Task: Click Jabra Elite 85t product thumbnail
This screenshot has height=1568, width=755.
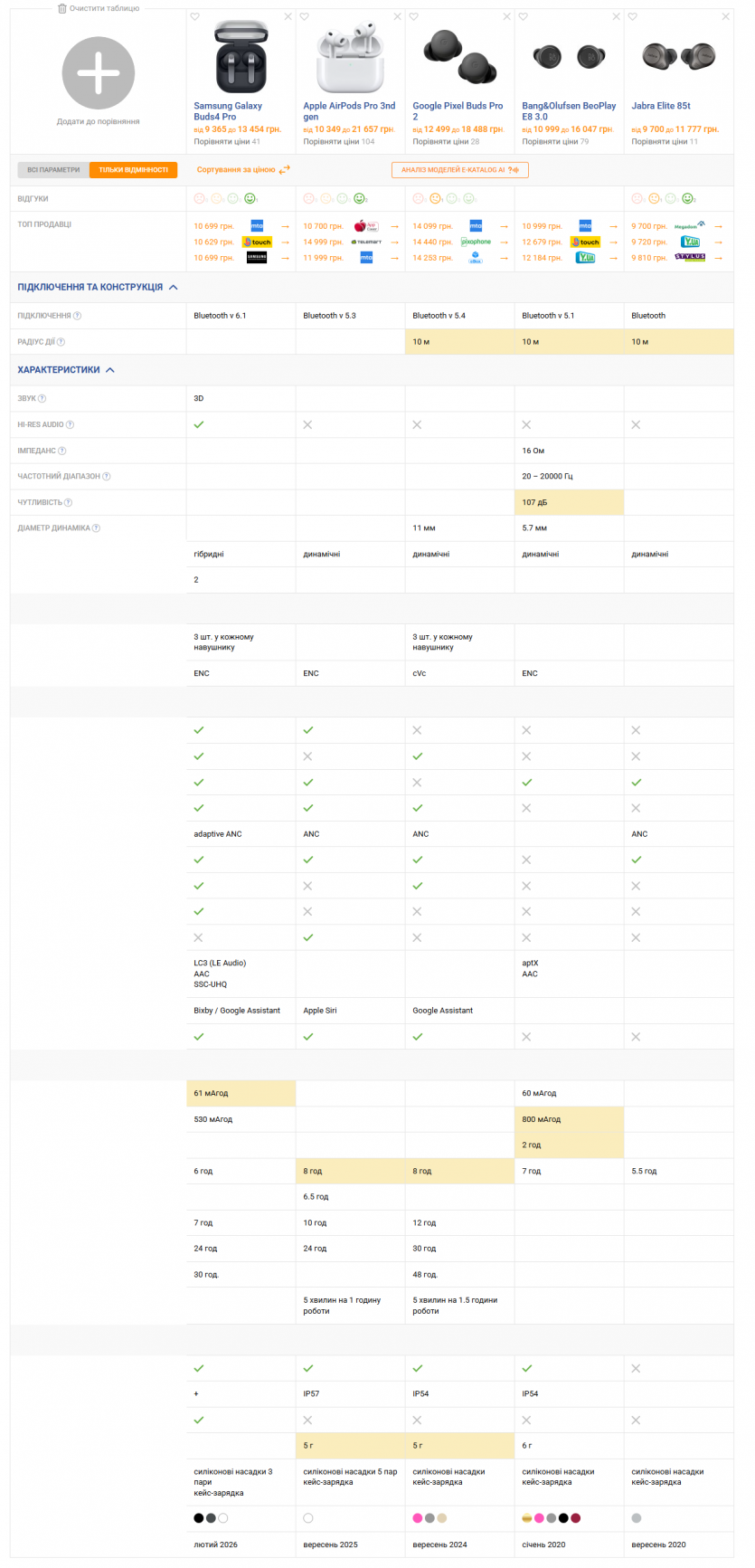Action: pos(678,56)
